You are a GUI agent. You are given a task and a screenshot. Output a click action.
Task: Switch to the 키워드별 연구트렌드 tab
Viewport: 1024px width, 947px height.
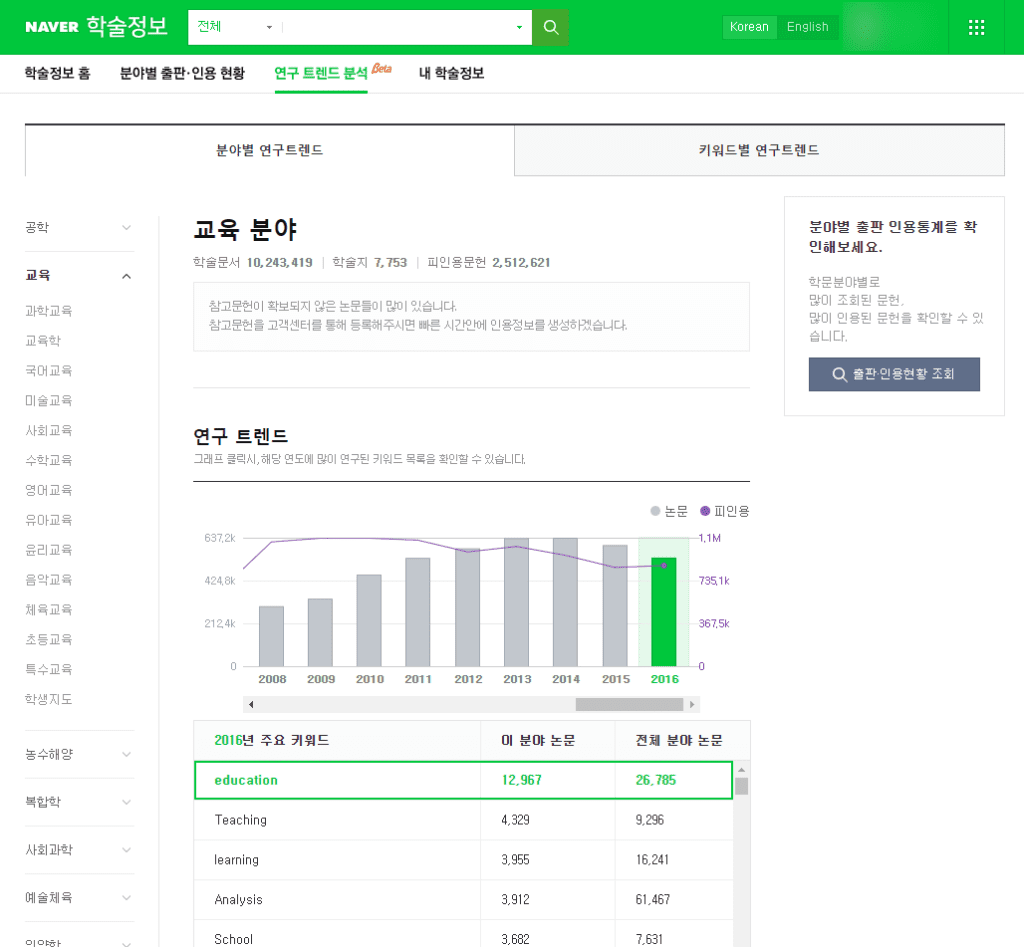759,150
